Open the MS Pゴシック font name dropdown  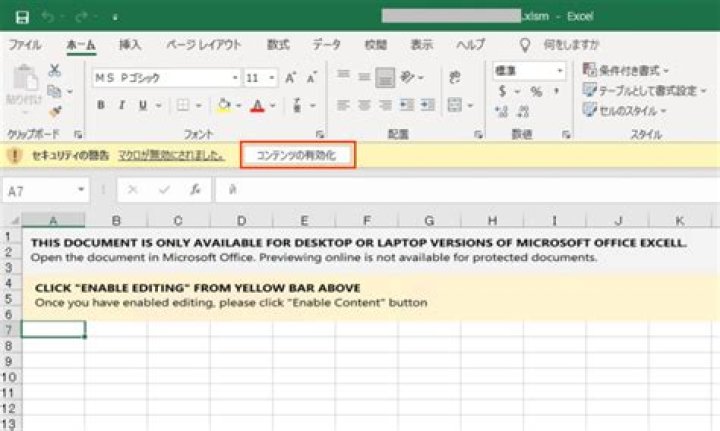(235, 78)
